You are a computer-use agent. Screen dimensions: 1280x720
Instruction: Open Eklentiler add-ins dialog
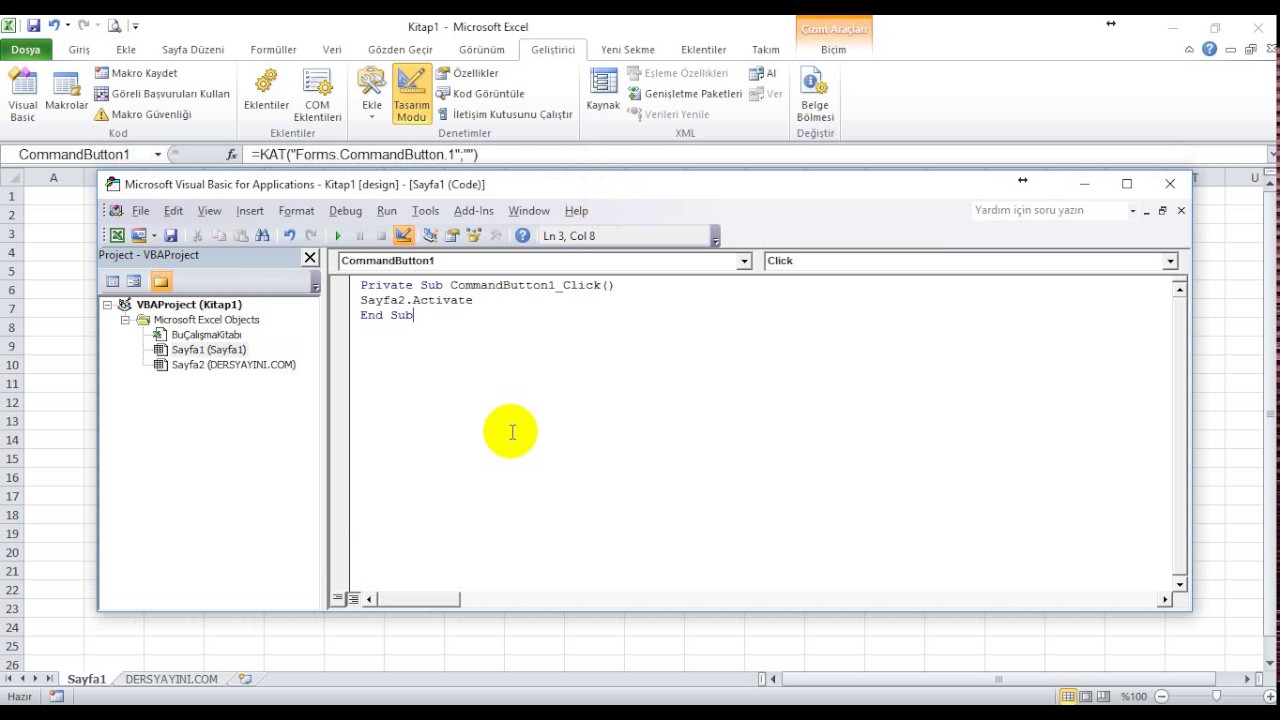[266, 90]
